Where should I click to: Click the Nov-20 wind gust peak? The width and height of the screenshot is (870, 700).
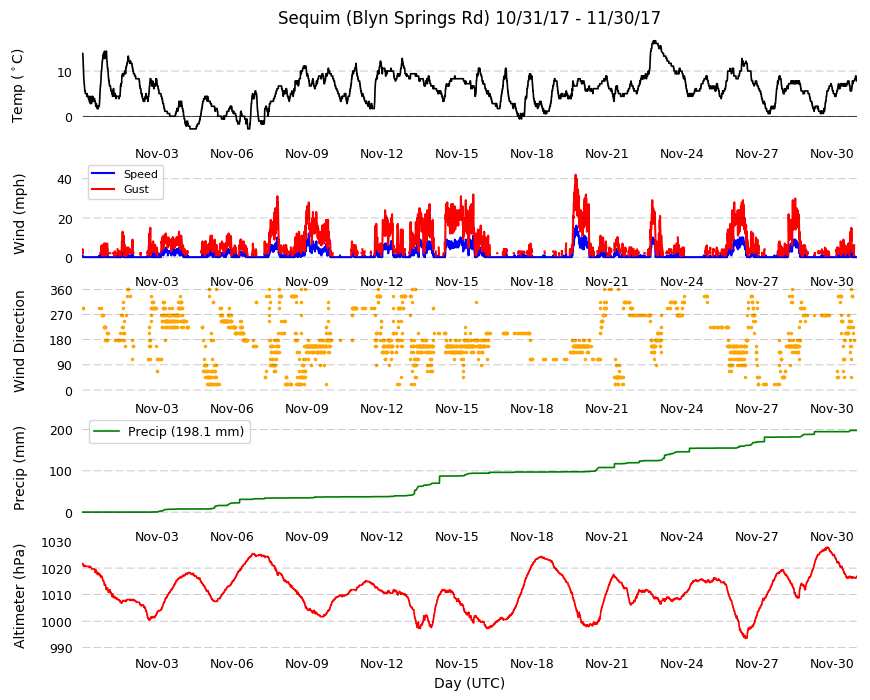coord(576,176)
